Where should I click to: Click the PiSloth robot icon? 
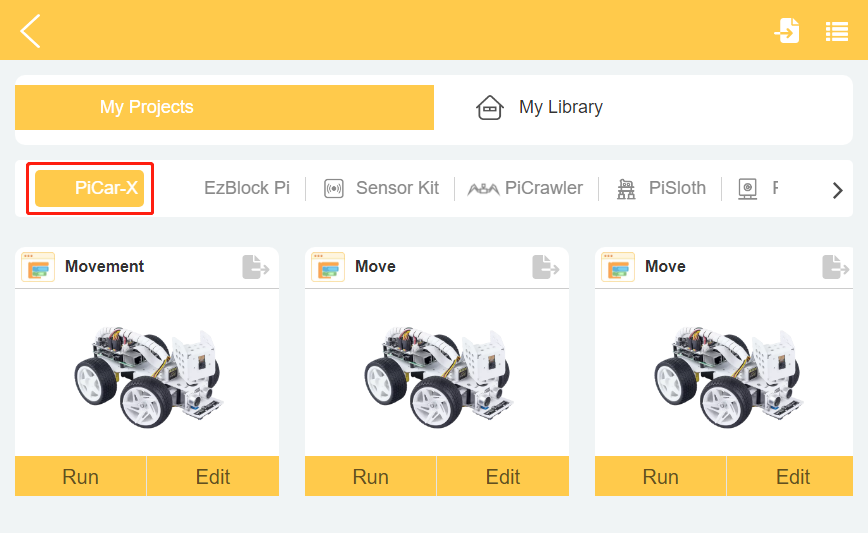pos(626,189)
